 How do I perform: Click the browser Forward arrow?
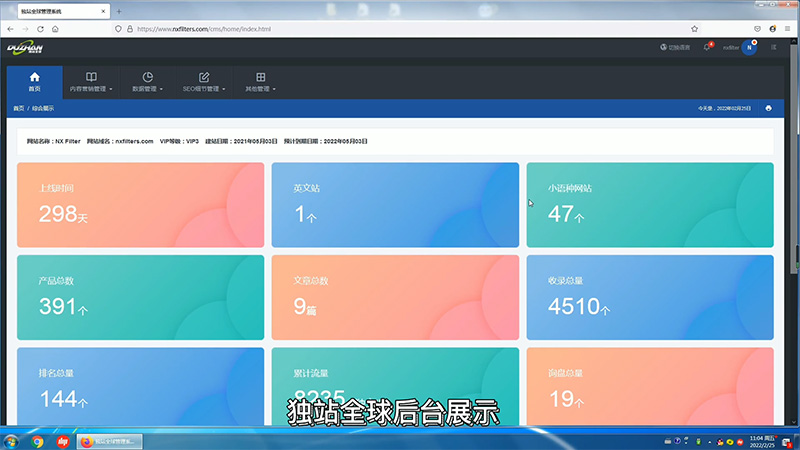point(25,29)
